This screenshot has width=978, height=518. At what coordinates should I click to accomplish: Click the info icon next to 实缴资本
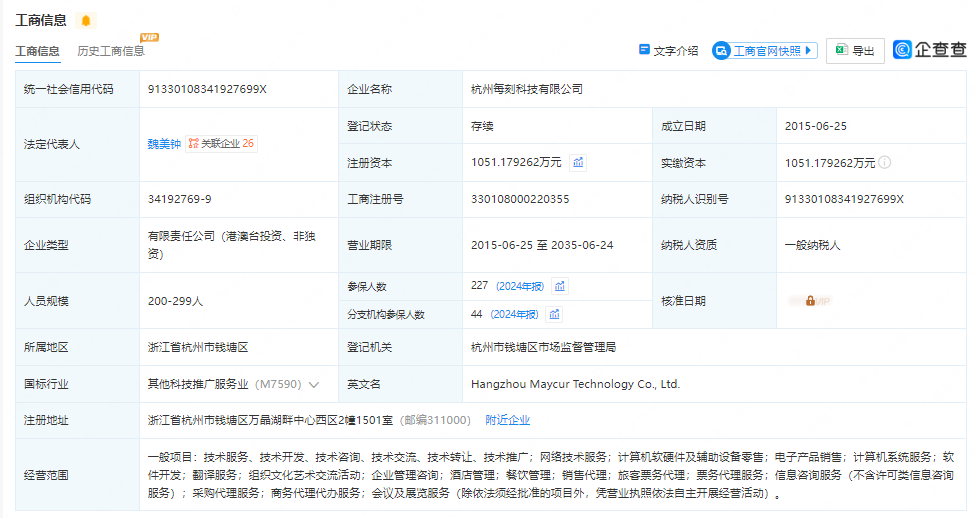point(885,162)
